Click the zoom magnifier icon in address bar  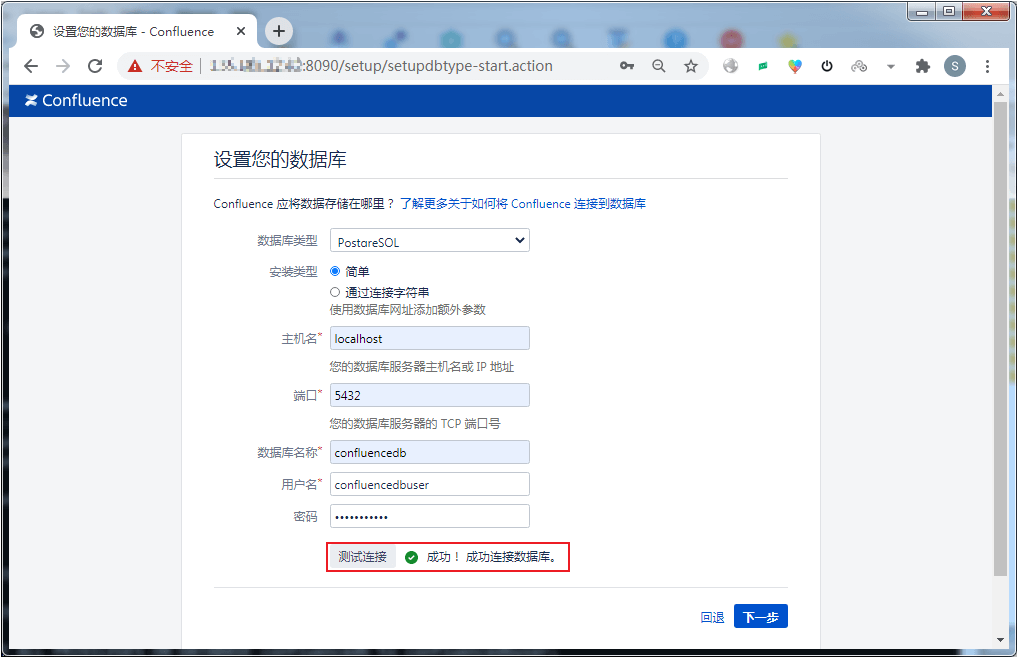click(x=658, y=66)
